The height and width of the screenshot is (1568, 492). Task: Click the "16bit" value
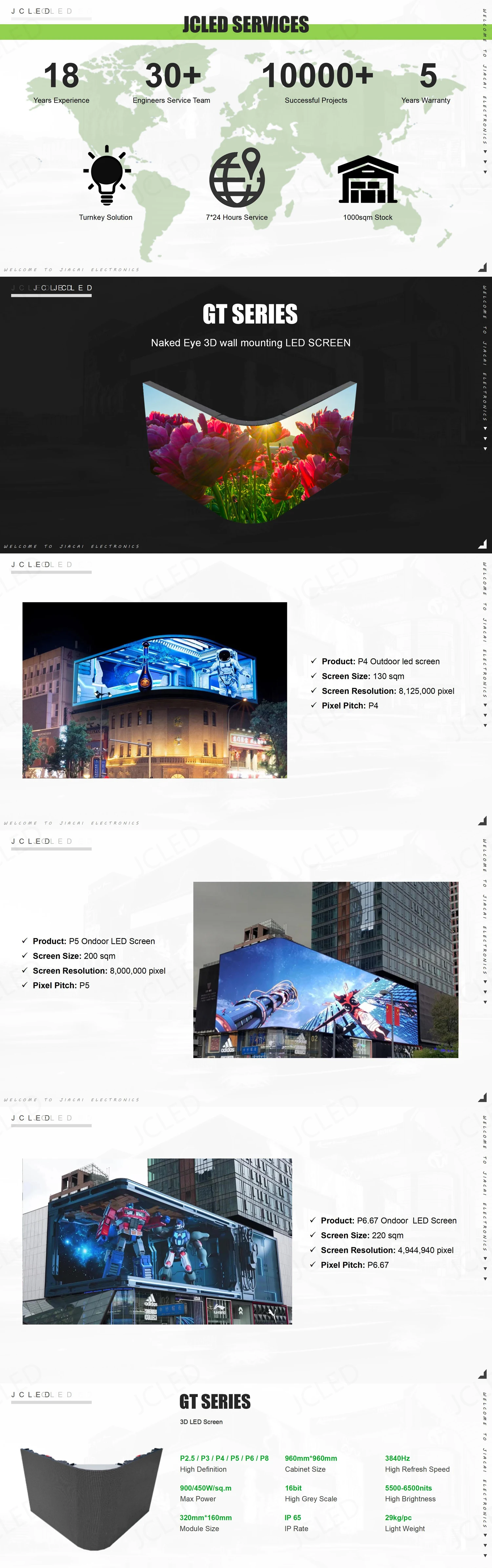[294, 1488]
